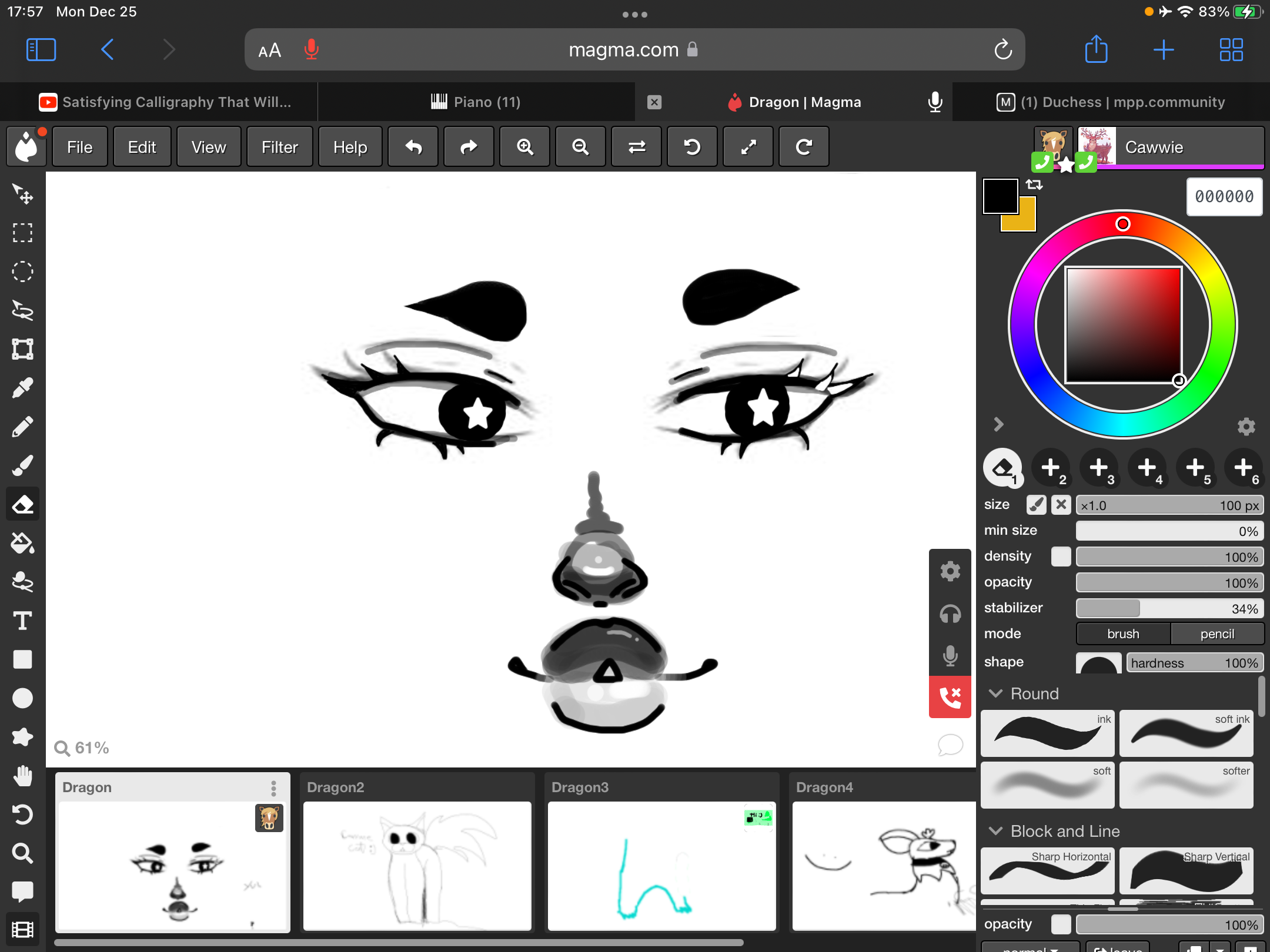
Task: Toggle headphones audio in call panel
Action: tap(950, 614)
